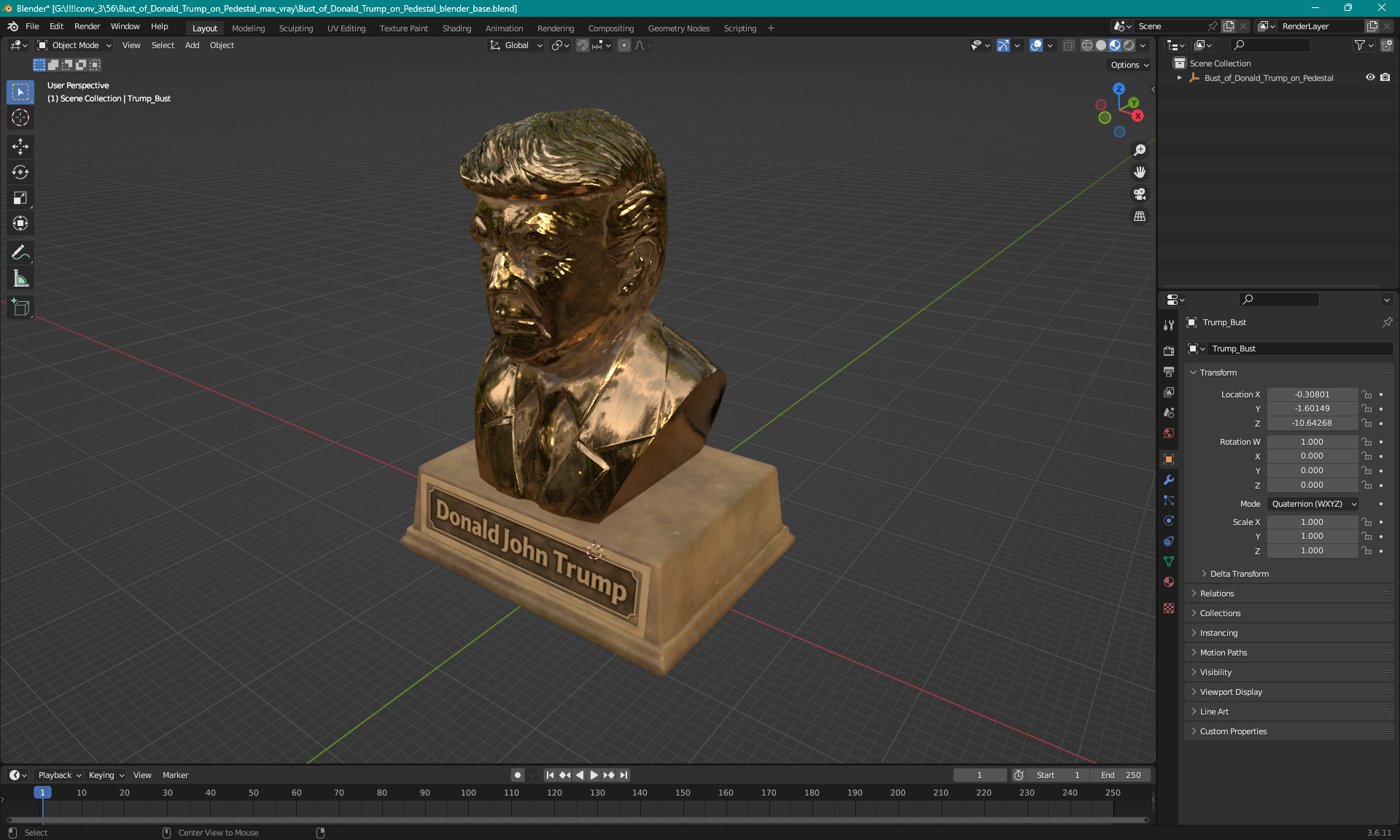
Task: Open the File menu
Action: [x=32, y=26]
